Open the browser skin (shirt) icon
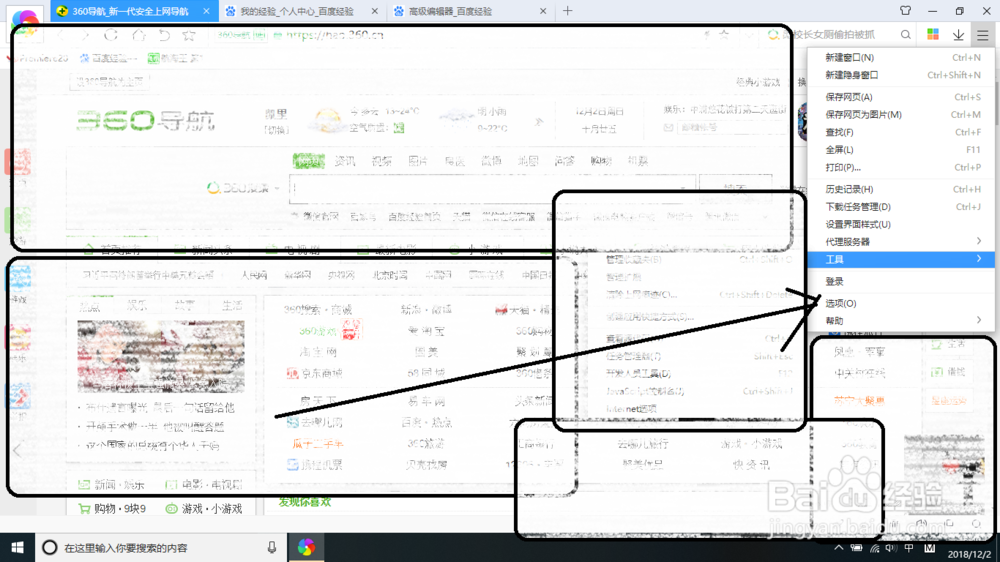1000x562 pixels. [x=905, y=11]
